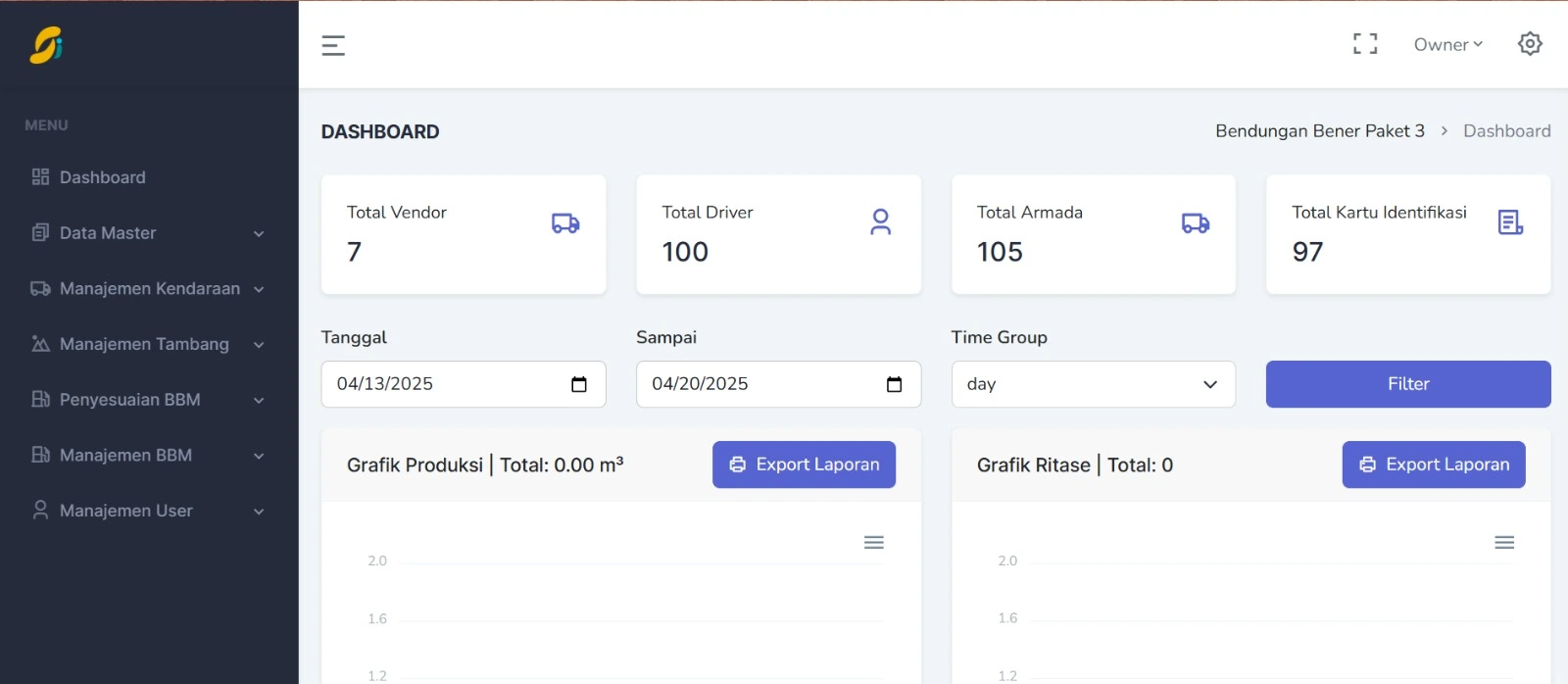Click the document icon in Total Kartu Identifikasi card
Viewport: 1568px width, 684px height.
1510,223
